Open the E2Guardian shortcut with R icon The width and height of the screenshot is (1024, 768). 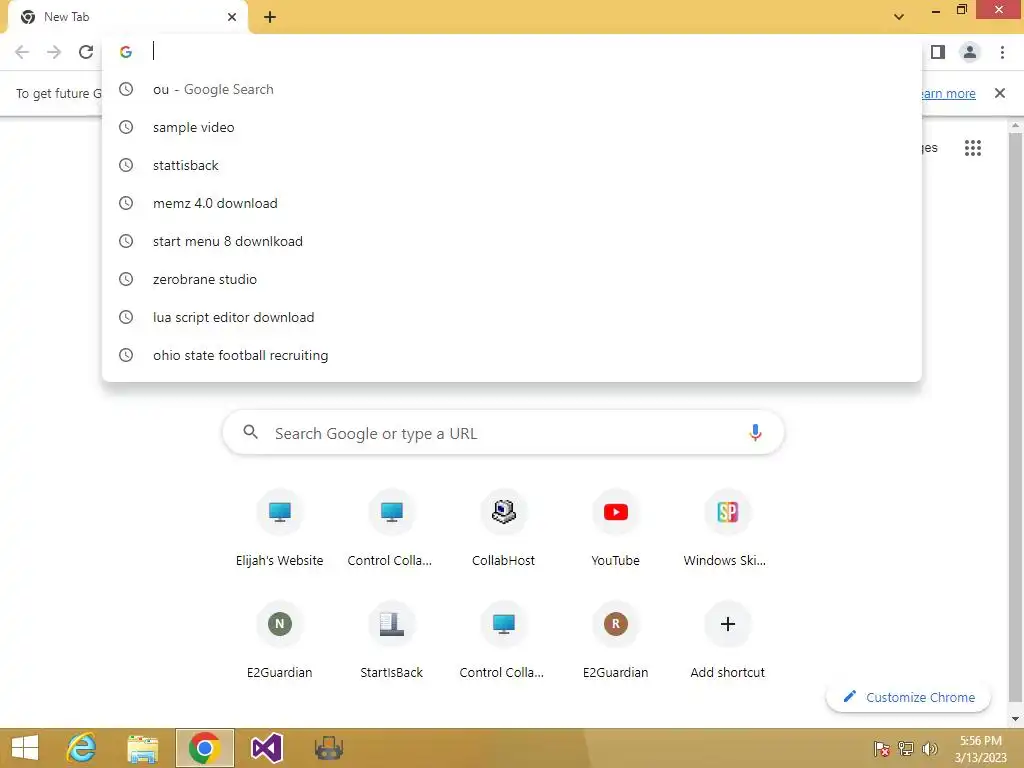pos(615,641)
